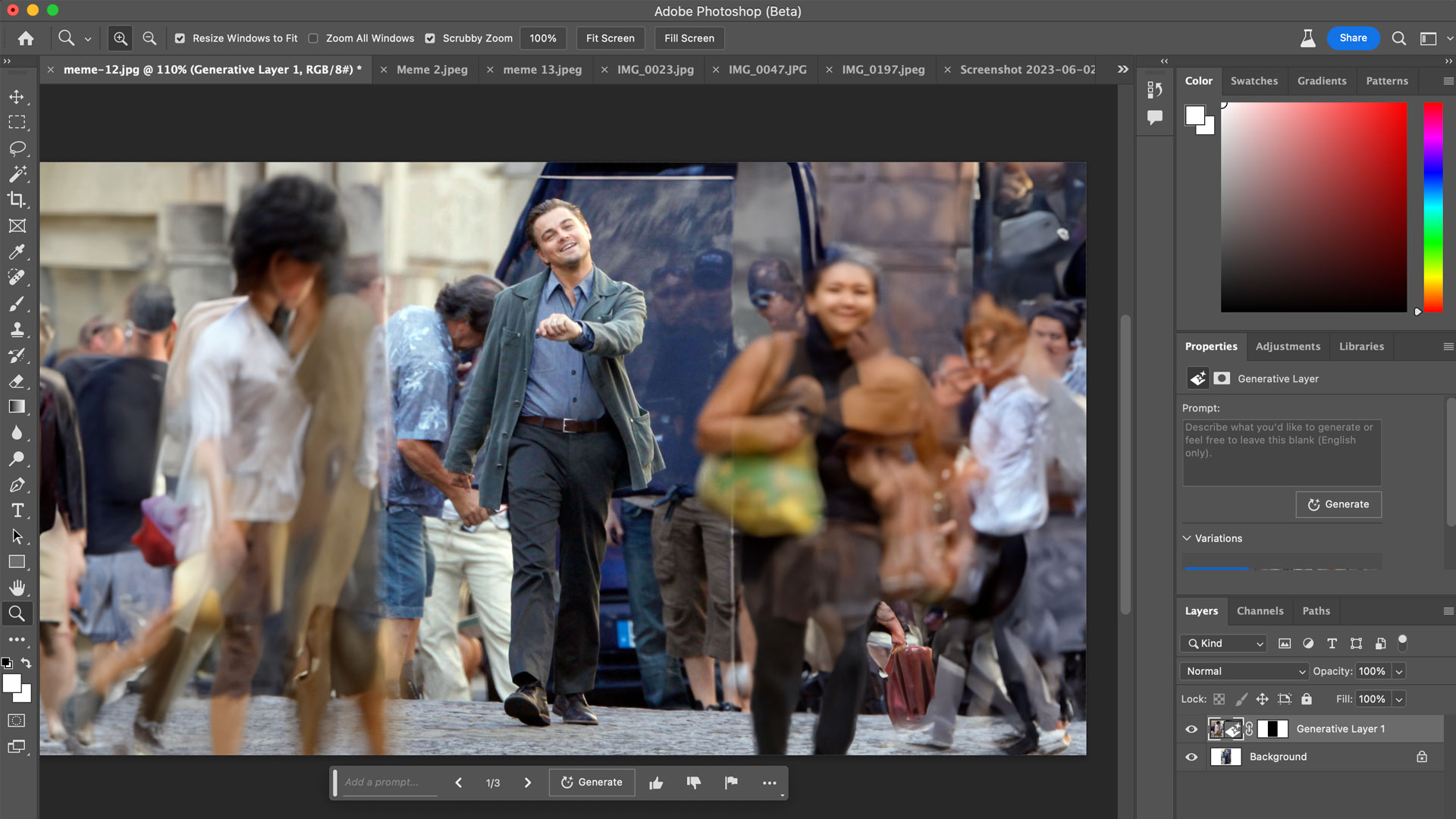
Task: Click the Fit Screen button
Action: click(x=610, y=38)
